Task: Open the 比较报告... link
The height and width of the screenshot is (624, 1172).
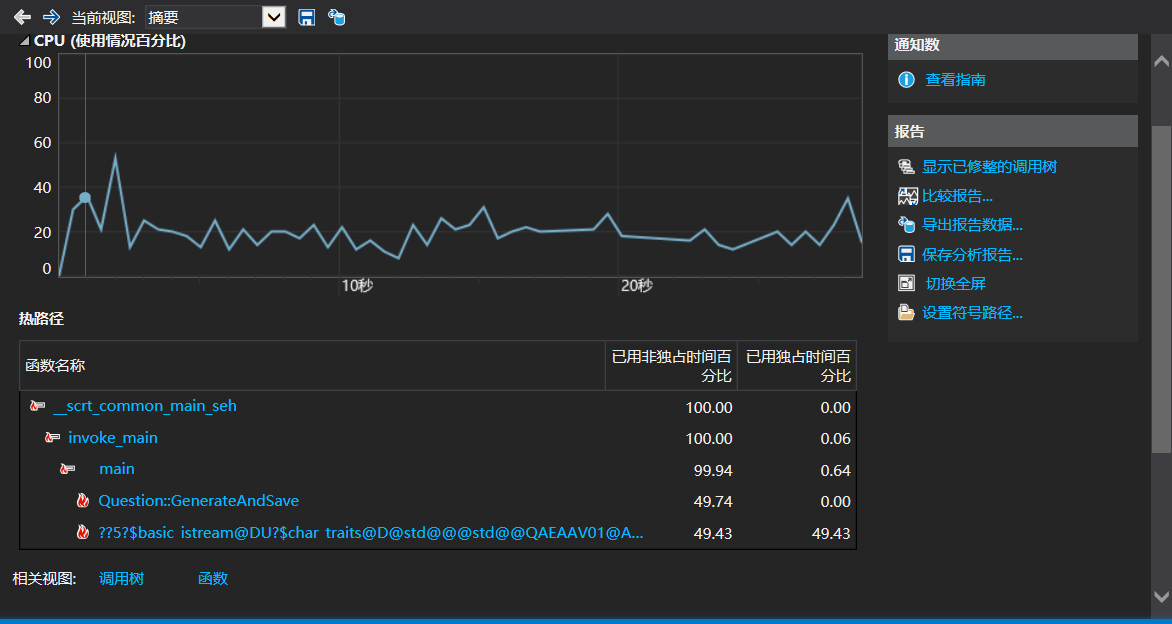Action: [957, 196]
